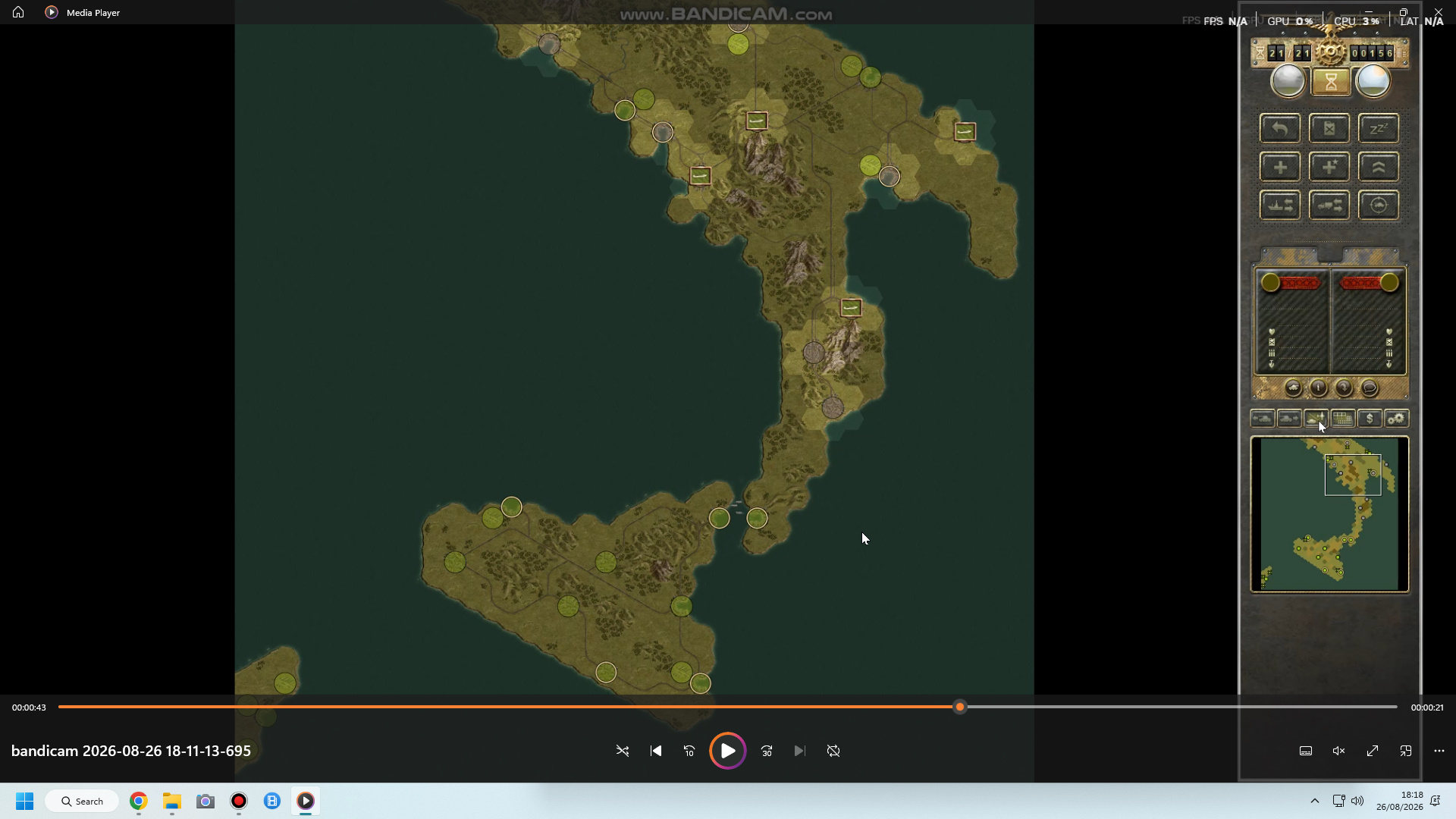
Task: Toggle the ground/air view button
Action: click(x=1316, y=419)
